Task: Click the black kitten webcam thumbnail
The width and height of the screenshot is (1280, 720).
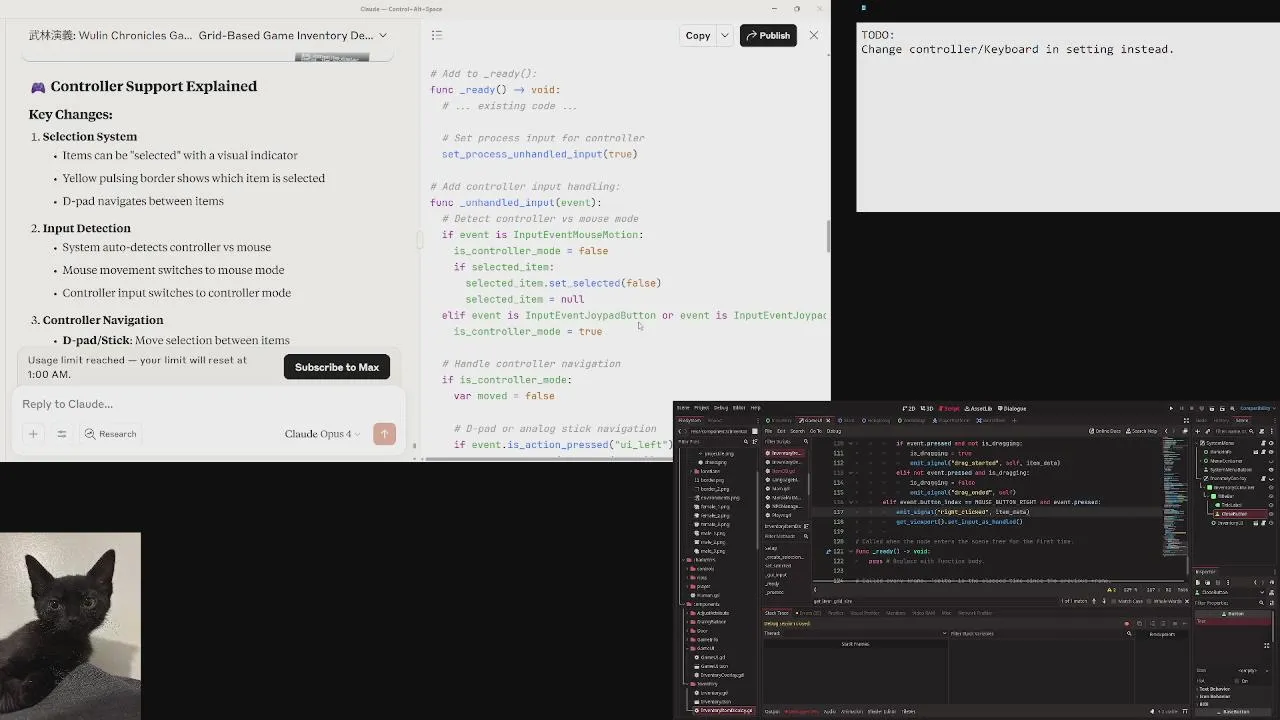Action: [70, 626]
